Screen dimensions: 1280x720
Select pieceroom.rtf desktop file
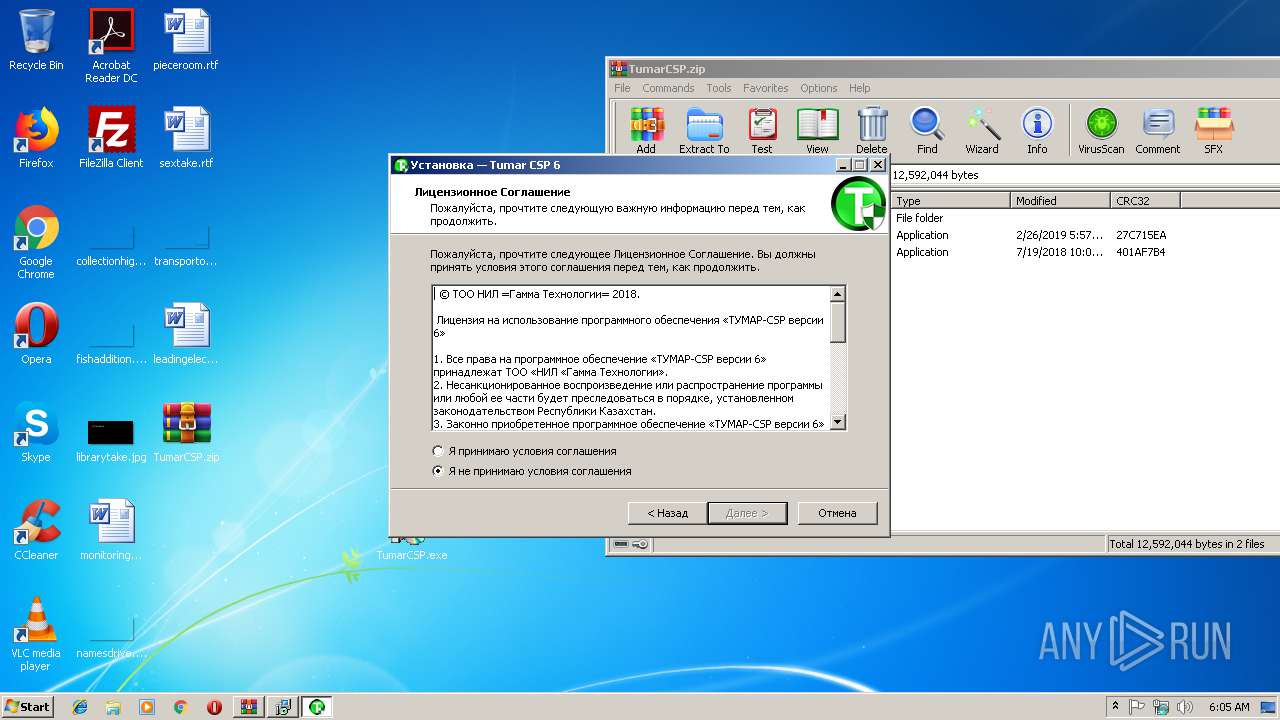point(186,40)
